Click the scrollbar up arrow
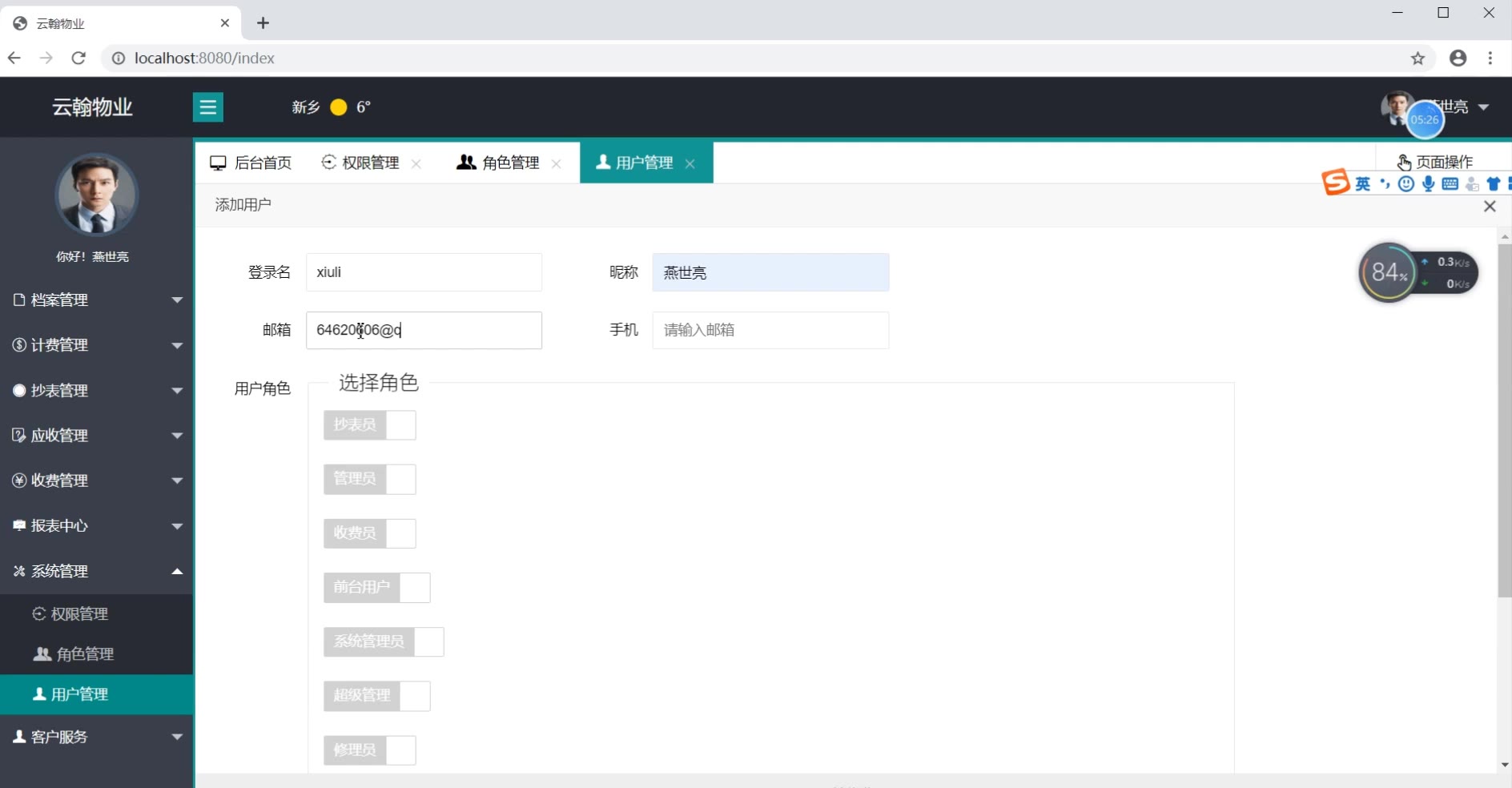1512x788 pixels. click(x=1505, y=236)
